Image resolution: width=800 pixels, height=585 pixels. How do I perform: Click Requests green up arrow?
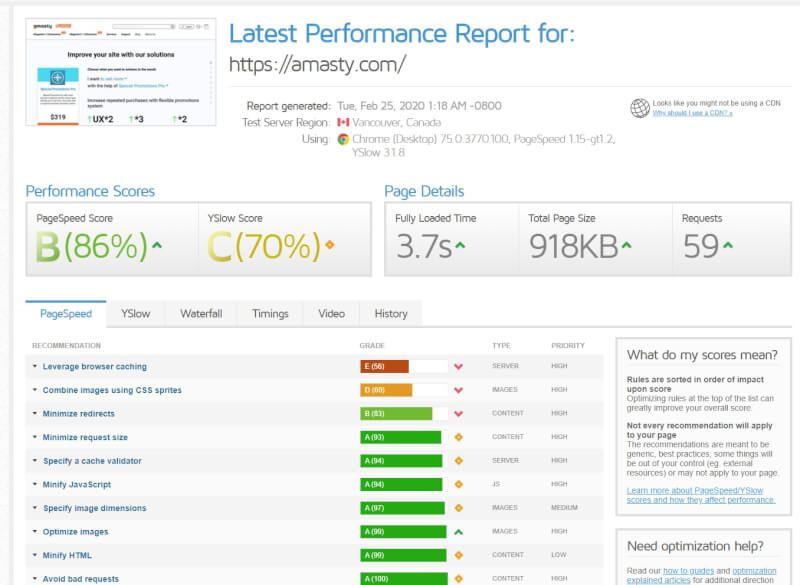click(x=728, y=245)
